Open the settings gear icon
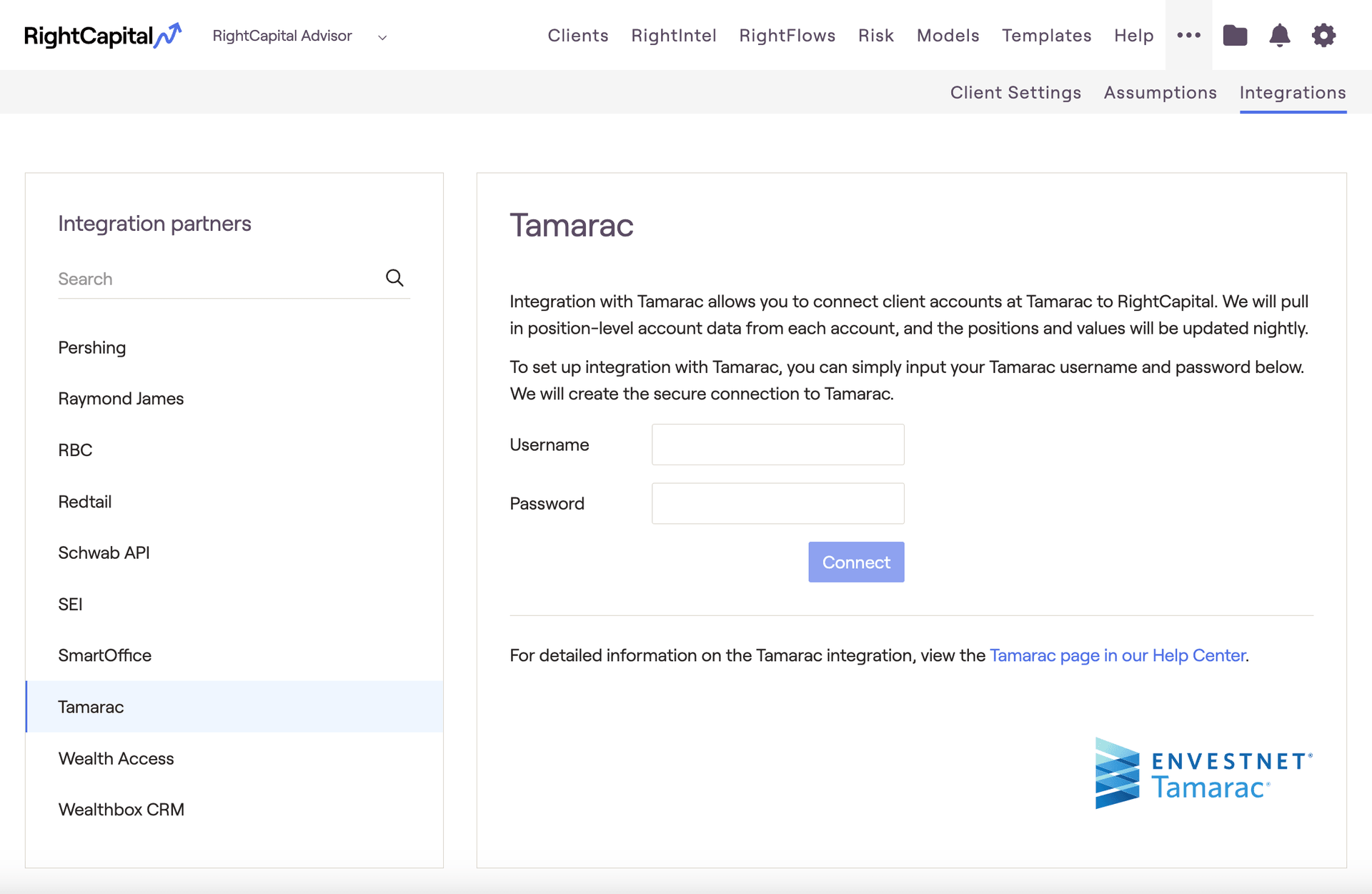This screenshot has height=894, width=1372. coord(1323,35)
